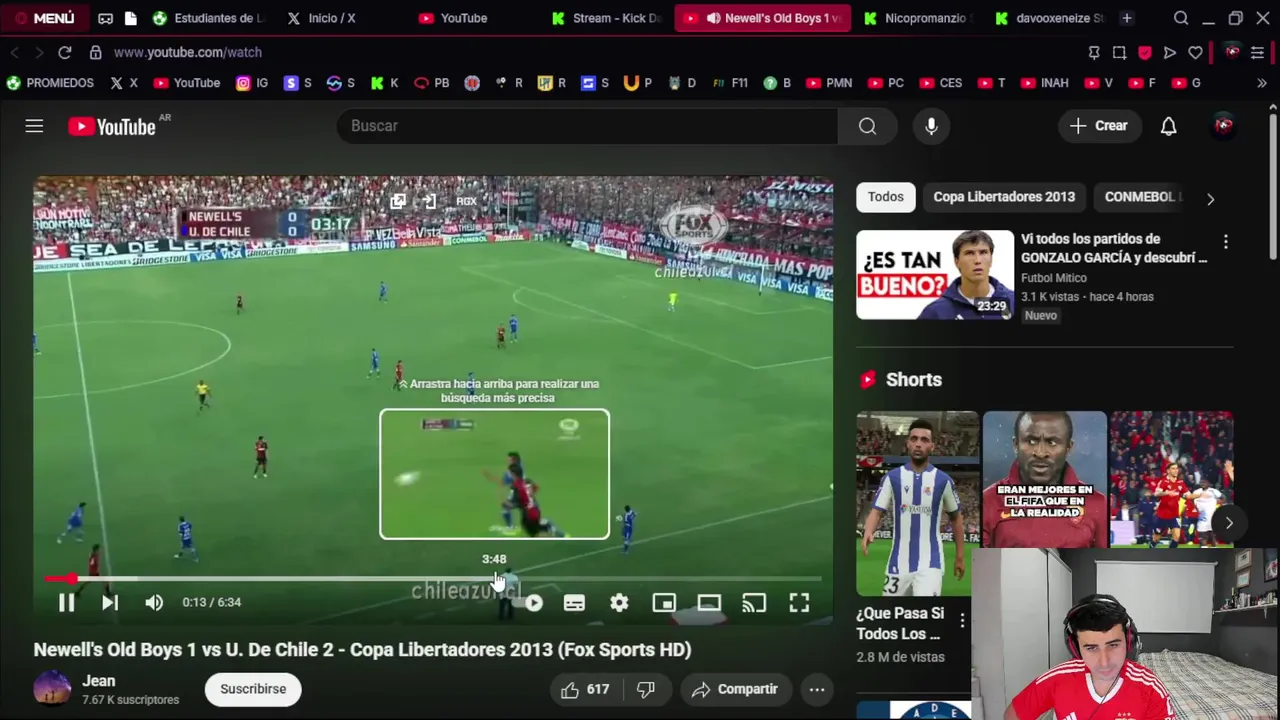Open the YouTube hamburger guide menu
Screen dimensions: 1280x720
[34, 126]
